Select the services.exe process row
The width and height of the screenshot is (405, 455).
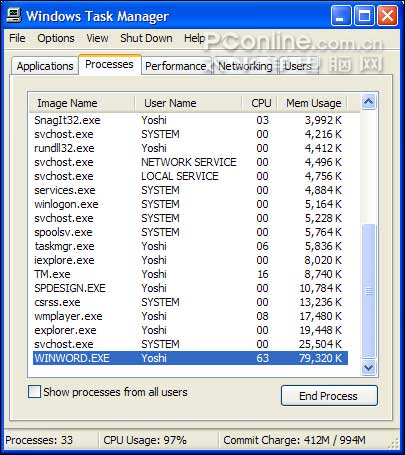pos(190,190)
